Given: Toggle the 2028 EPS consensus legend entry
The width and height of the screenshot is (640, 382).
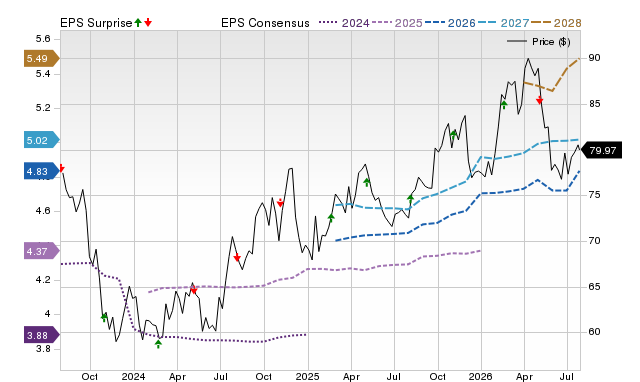Looking at the screenshot, I should coord(556,23).
